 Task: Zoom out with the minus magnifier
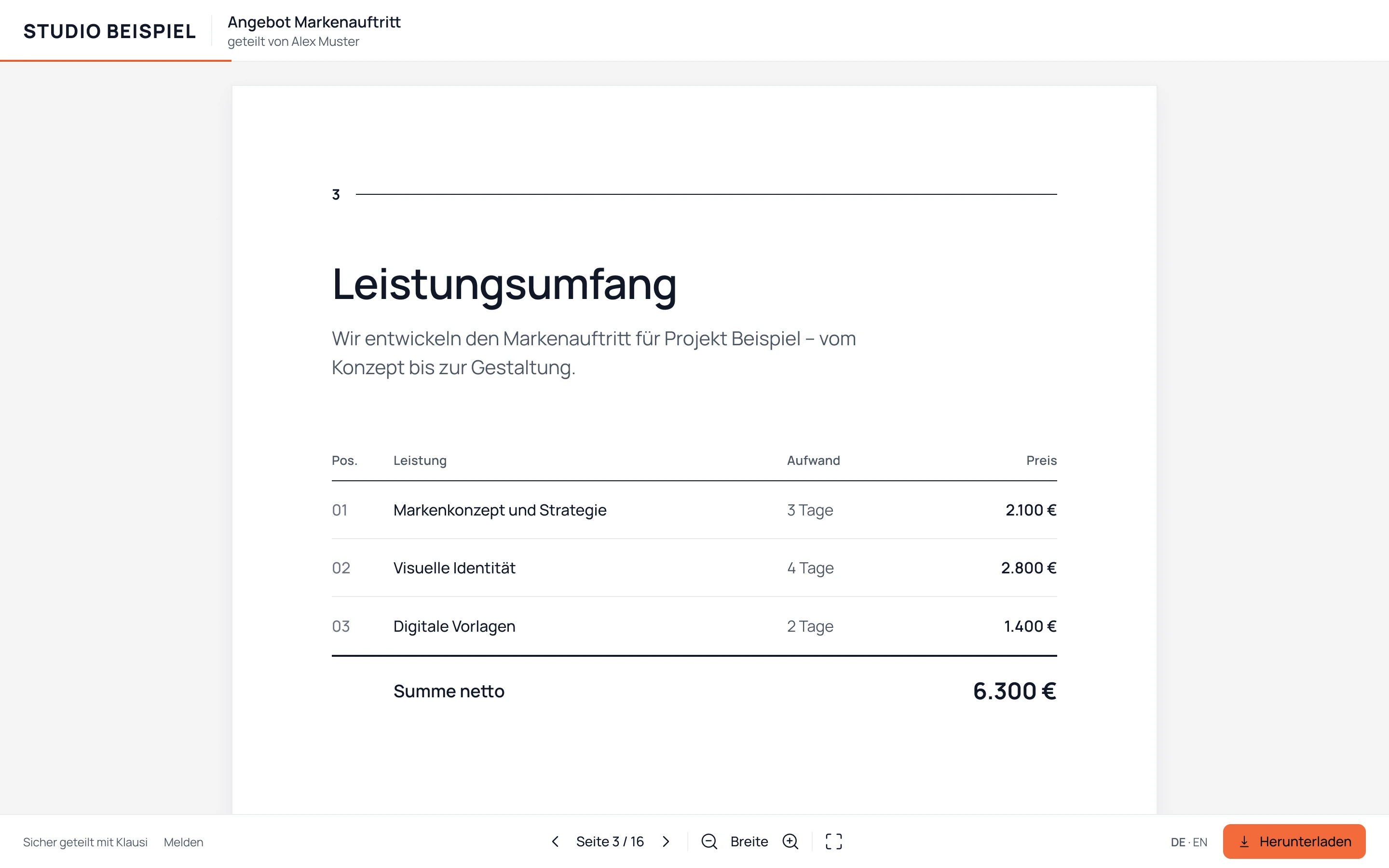tap(709, 841)
